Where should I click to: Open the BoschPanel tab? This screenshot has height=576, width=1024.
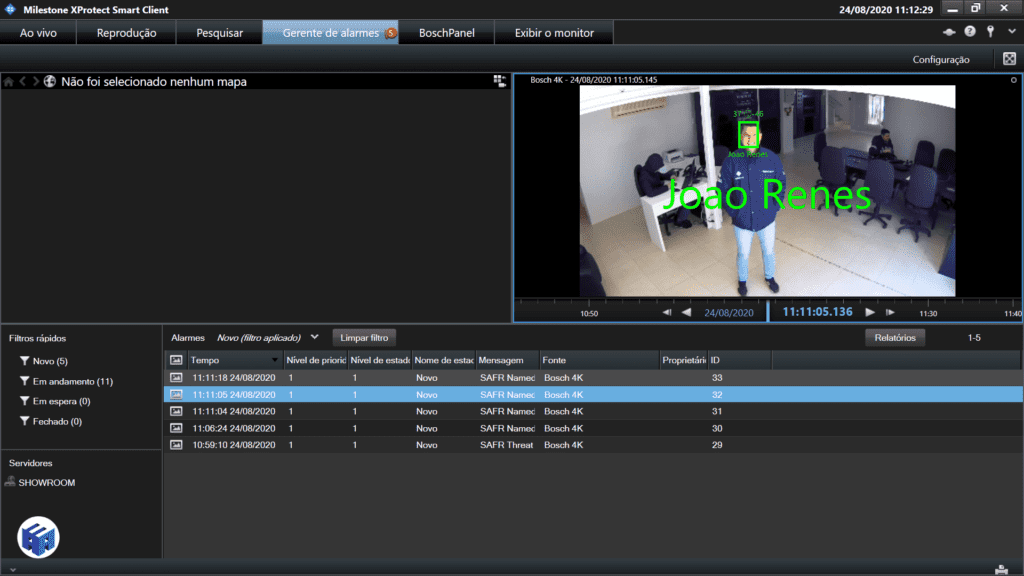(446, 33)
